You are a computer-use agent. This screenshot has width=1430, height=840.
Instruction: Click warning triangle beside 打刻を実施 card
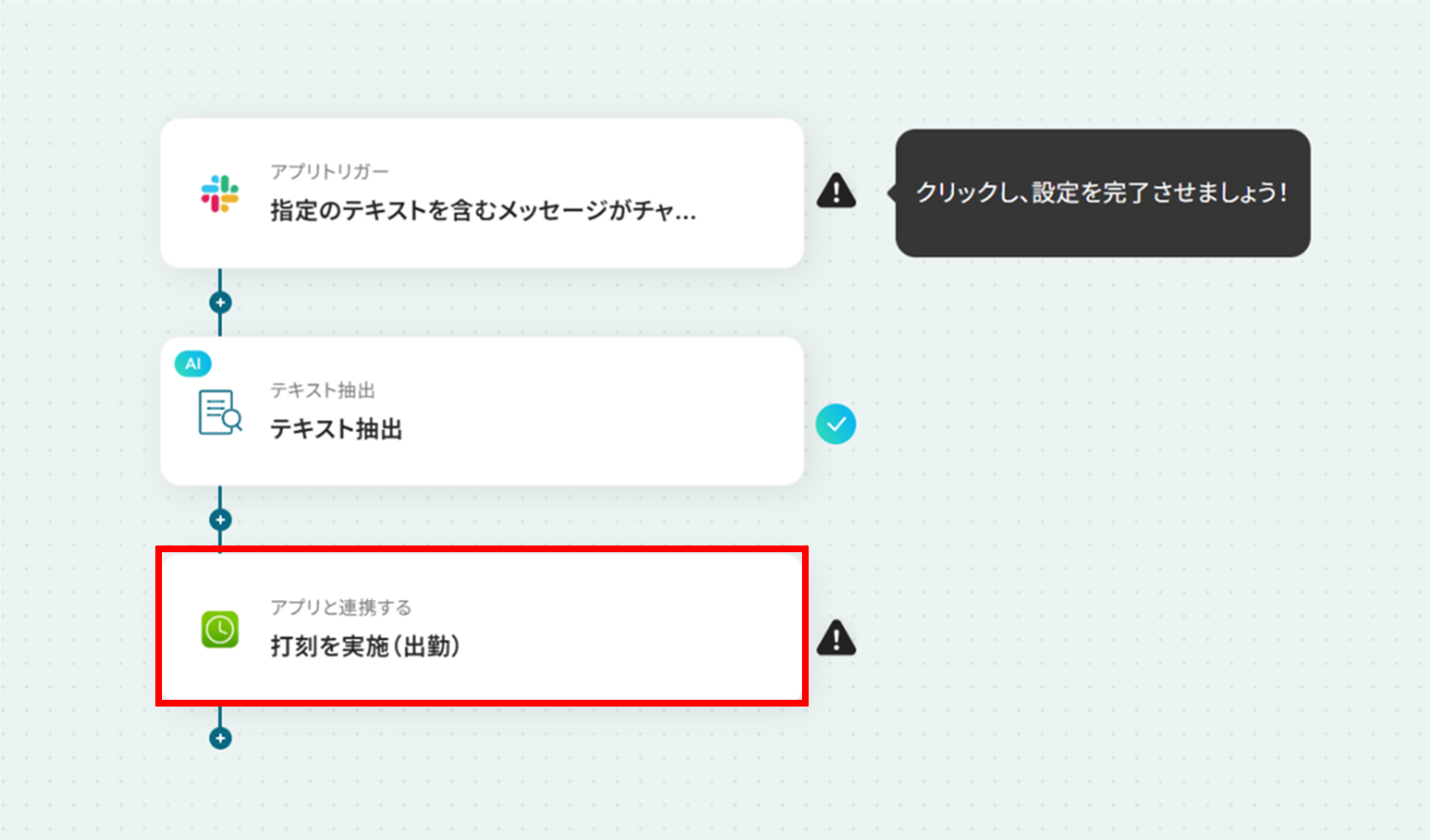836,637
